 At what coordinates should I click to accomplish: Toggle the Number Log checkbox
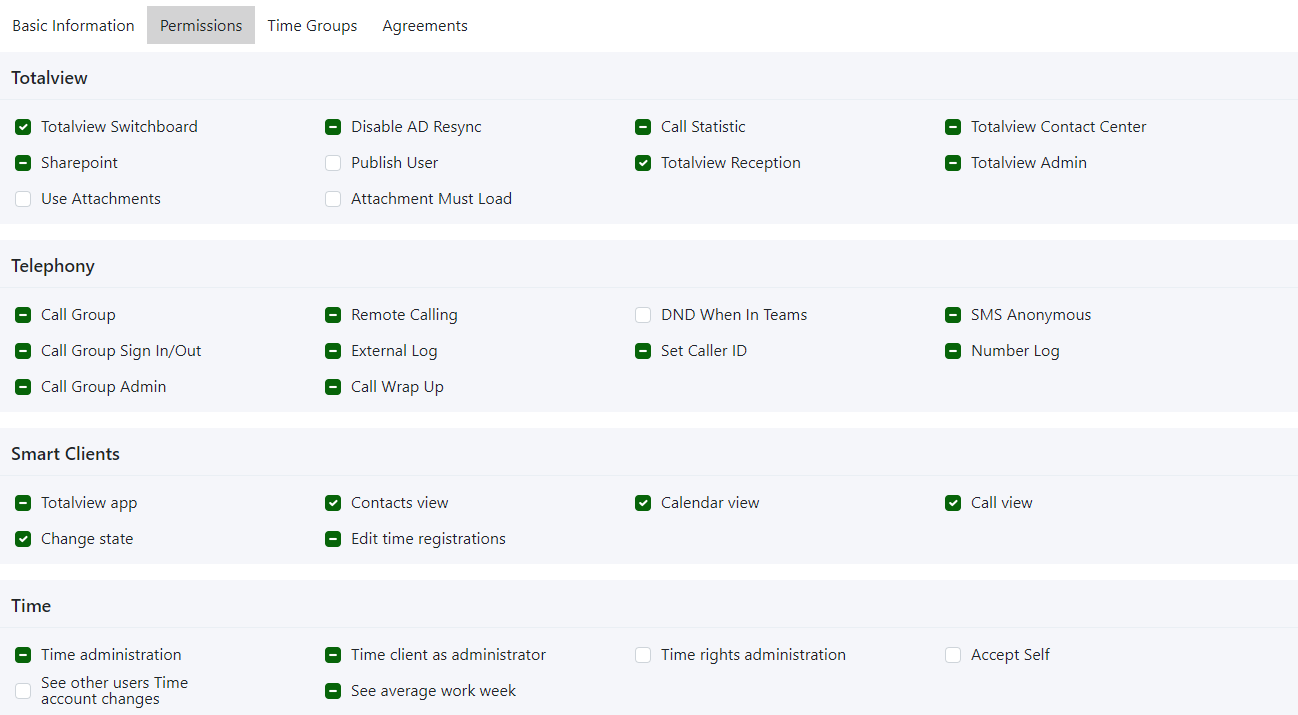click(x=953, y=351)
